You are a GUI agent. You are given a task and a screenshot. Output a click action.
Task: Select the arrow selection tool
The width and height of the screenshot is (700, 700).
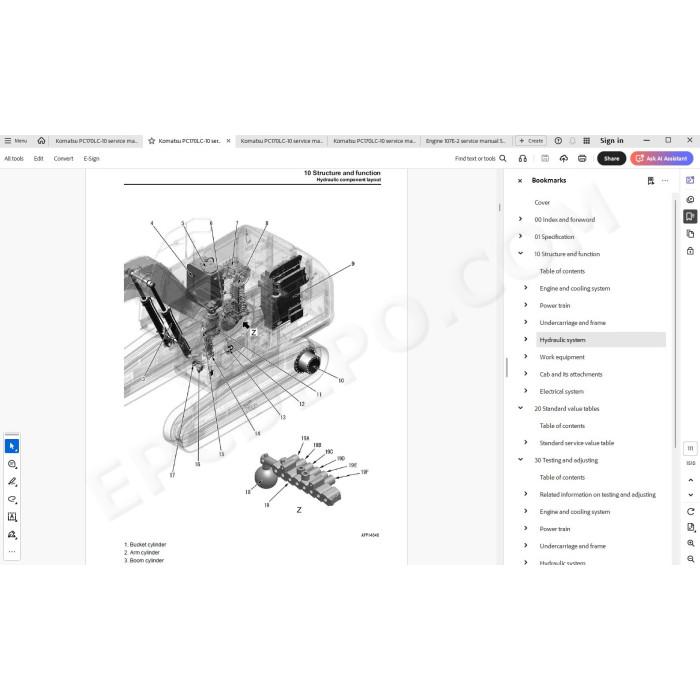tap(12, 446)
